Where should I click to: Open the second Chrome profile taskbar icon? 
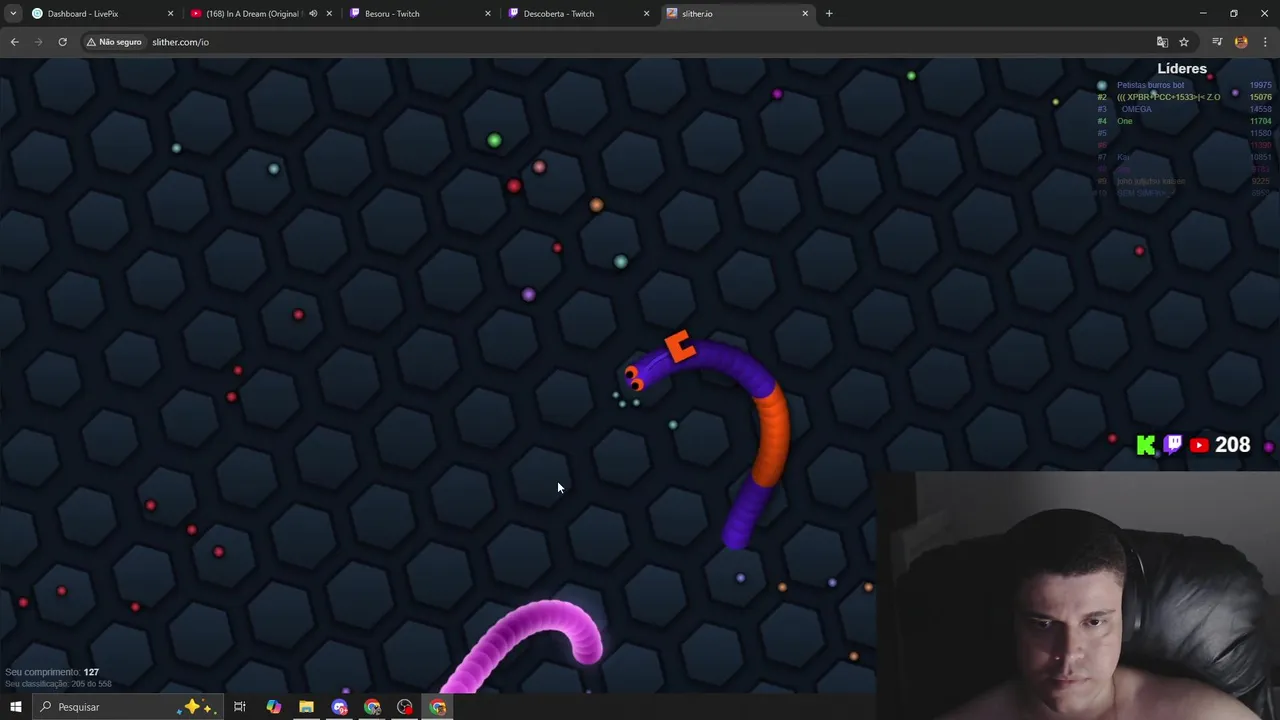coord(372,707)
